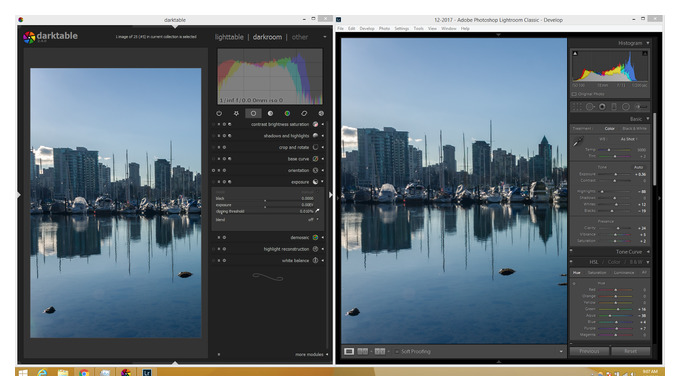Pick the White Balance eyedropper in Lightroom

578,142
